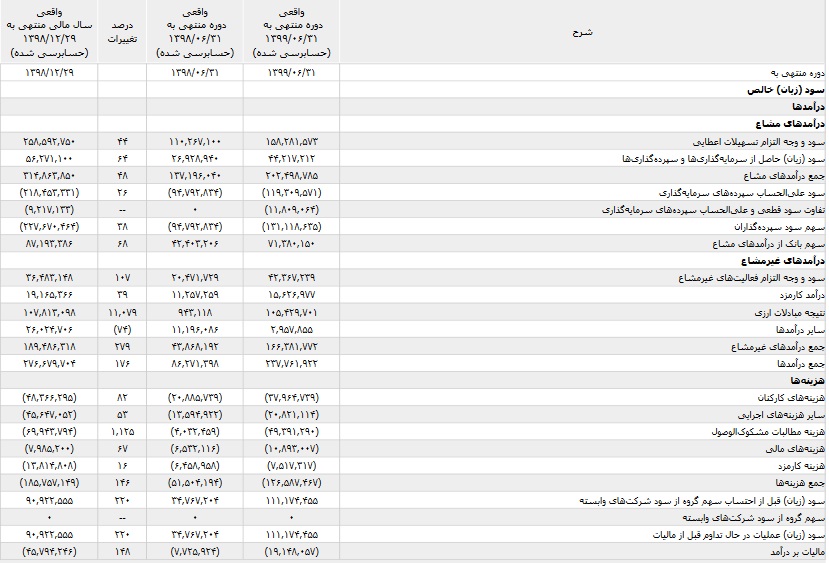Click section heading 'هزینه‌ها'
The height and width of the screenshot is (563, 829).
tap(807, 380)
